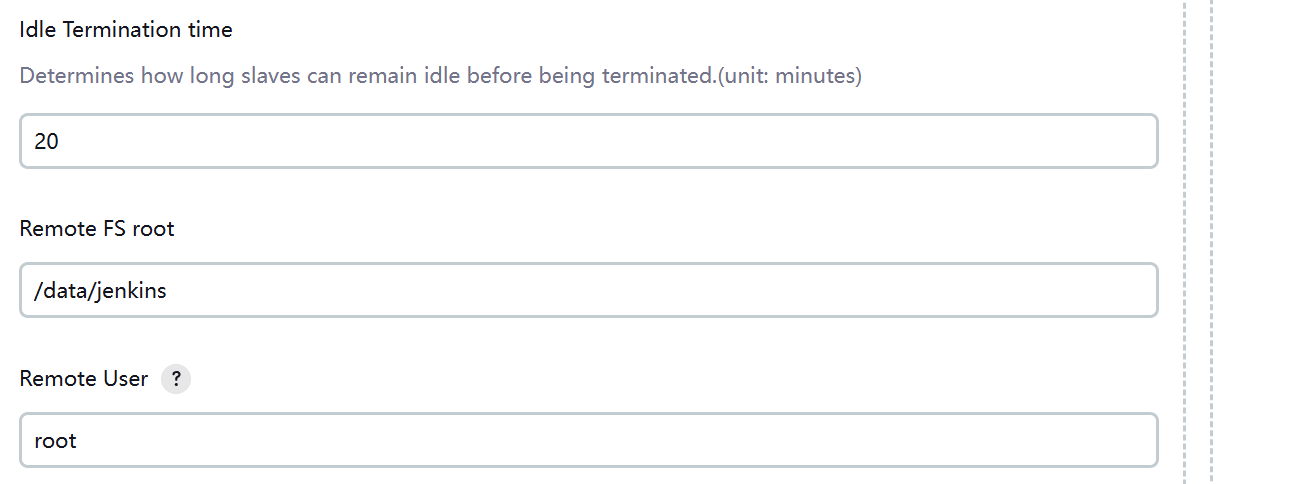This screenshot has height=484, width=1298.
Task: Click the right dashed vertical divider line
Action: (x=1211, y=240)
